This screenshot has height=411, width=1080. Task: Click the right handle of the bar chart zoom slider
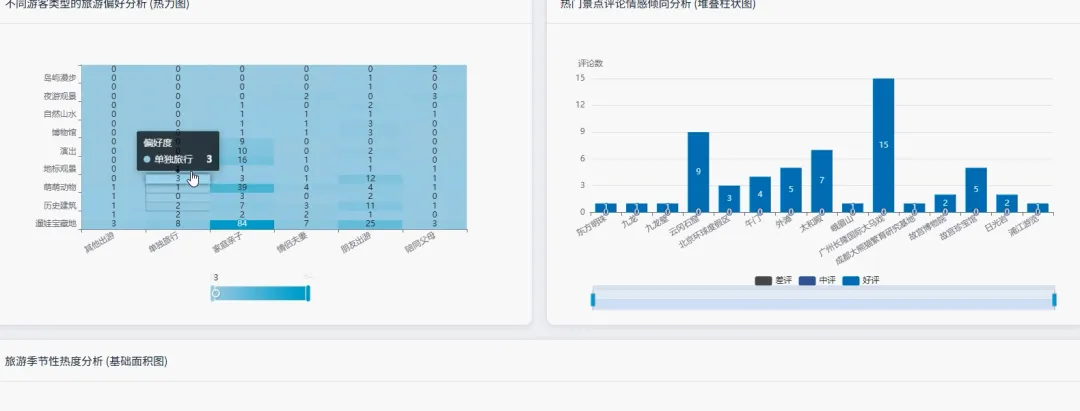tap(1055, 300)
